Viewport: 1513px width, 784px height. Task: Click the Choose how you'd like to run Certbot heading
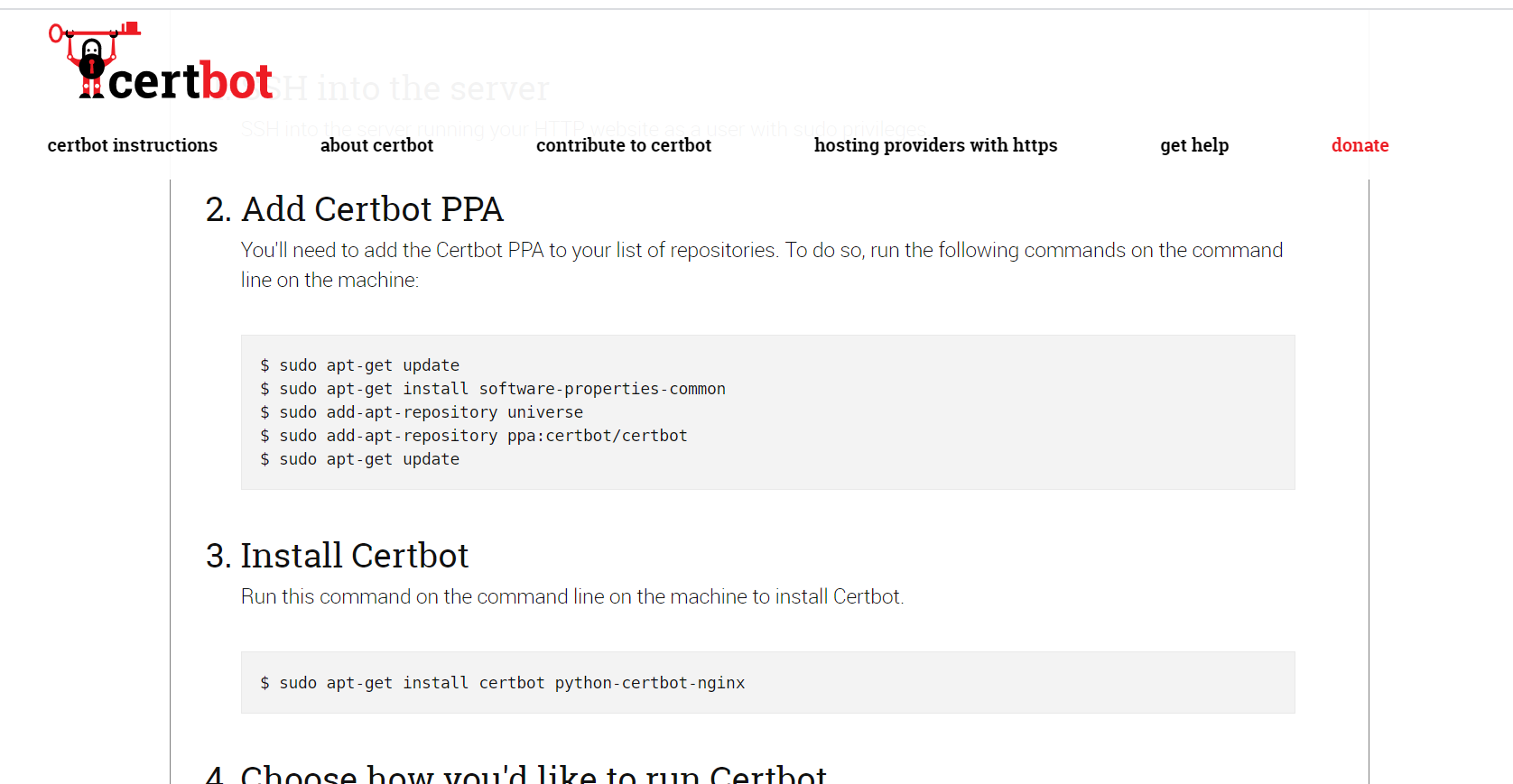[515, 773]
